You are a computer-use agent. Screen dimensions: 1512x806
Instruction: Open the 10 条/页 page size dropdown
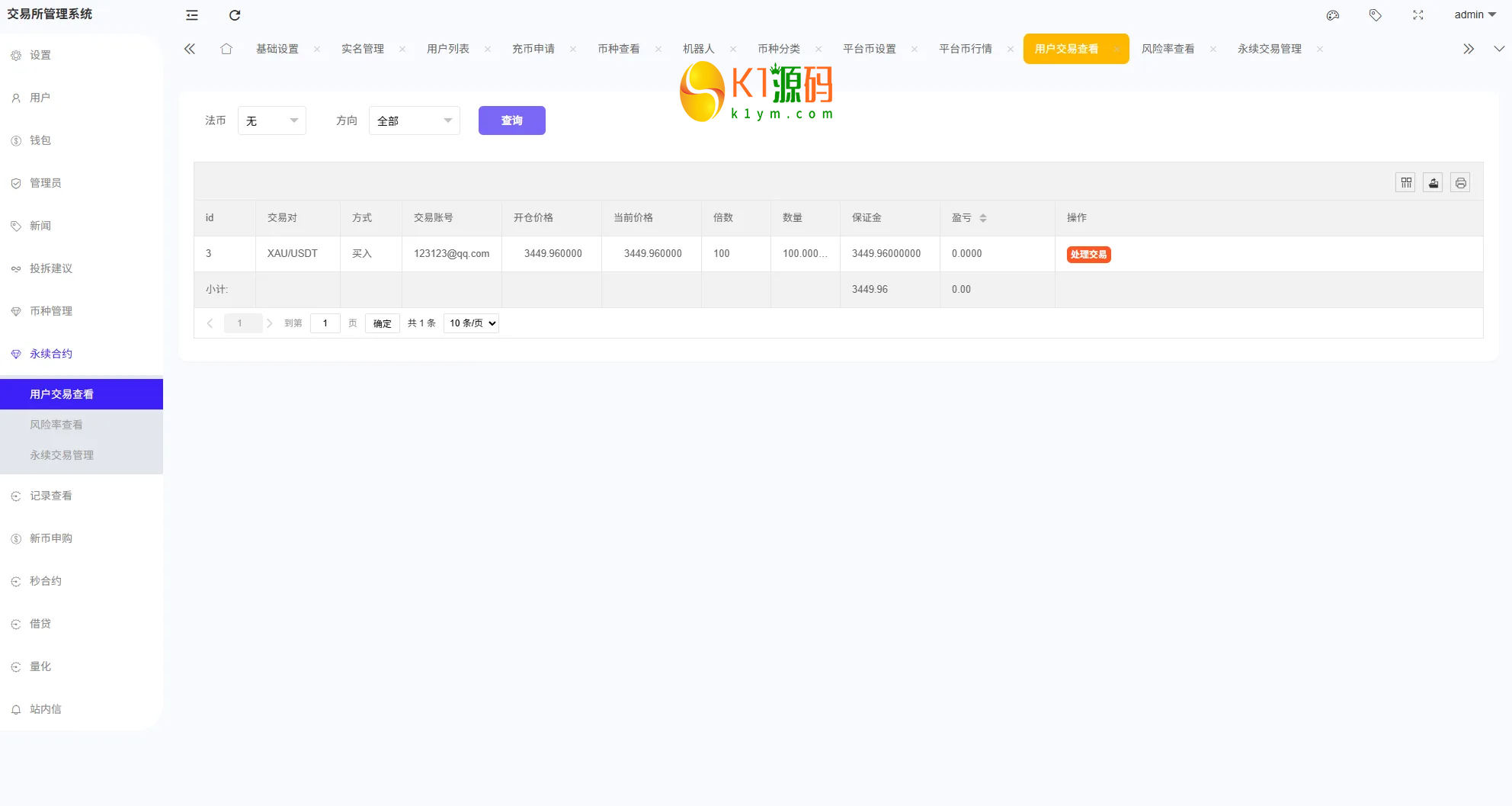(x=471, y=323)
